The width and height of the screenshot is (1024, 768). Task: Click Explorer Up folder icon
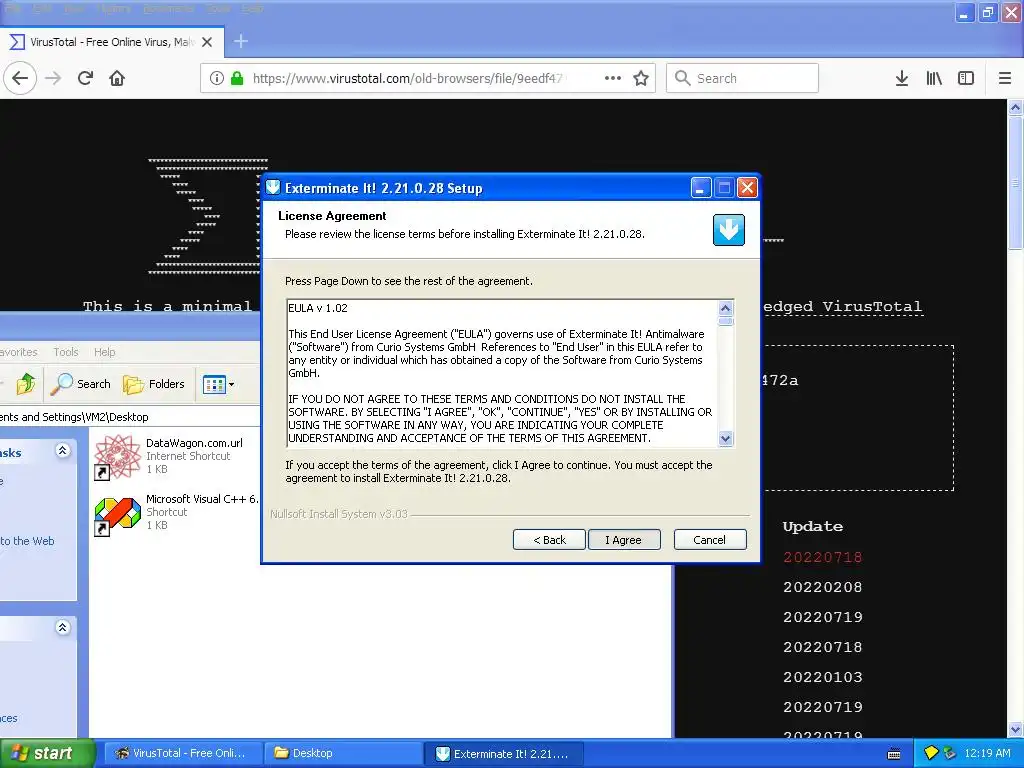click(26, 384)
